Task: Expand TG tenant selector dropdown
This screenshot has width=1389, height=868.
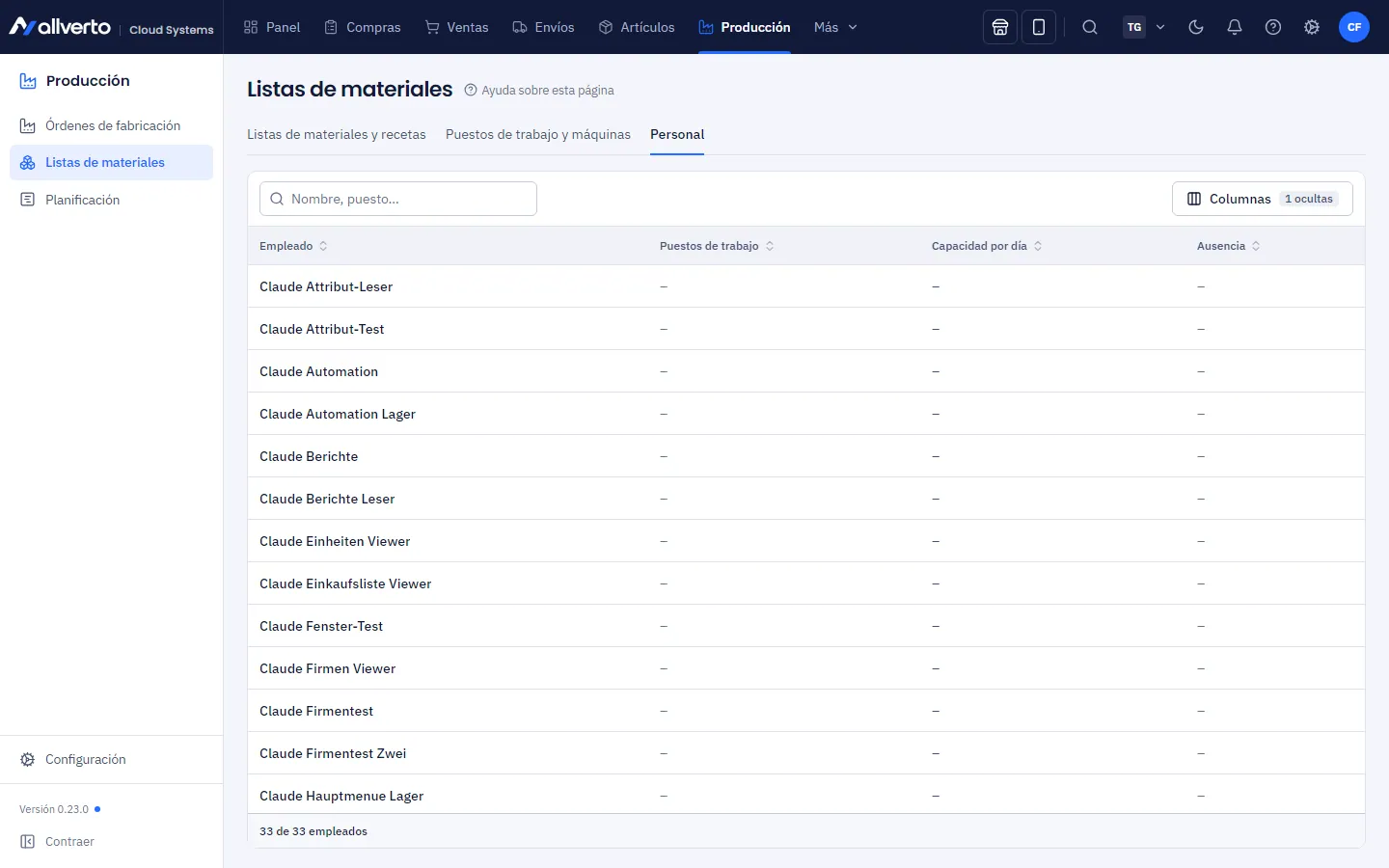Action: click(1145, 27)
